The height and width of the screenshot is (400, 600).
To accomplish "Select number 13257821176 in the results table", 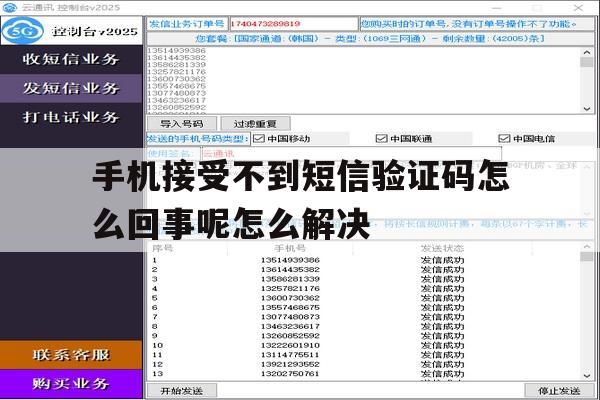I will pos(290,289).
